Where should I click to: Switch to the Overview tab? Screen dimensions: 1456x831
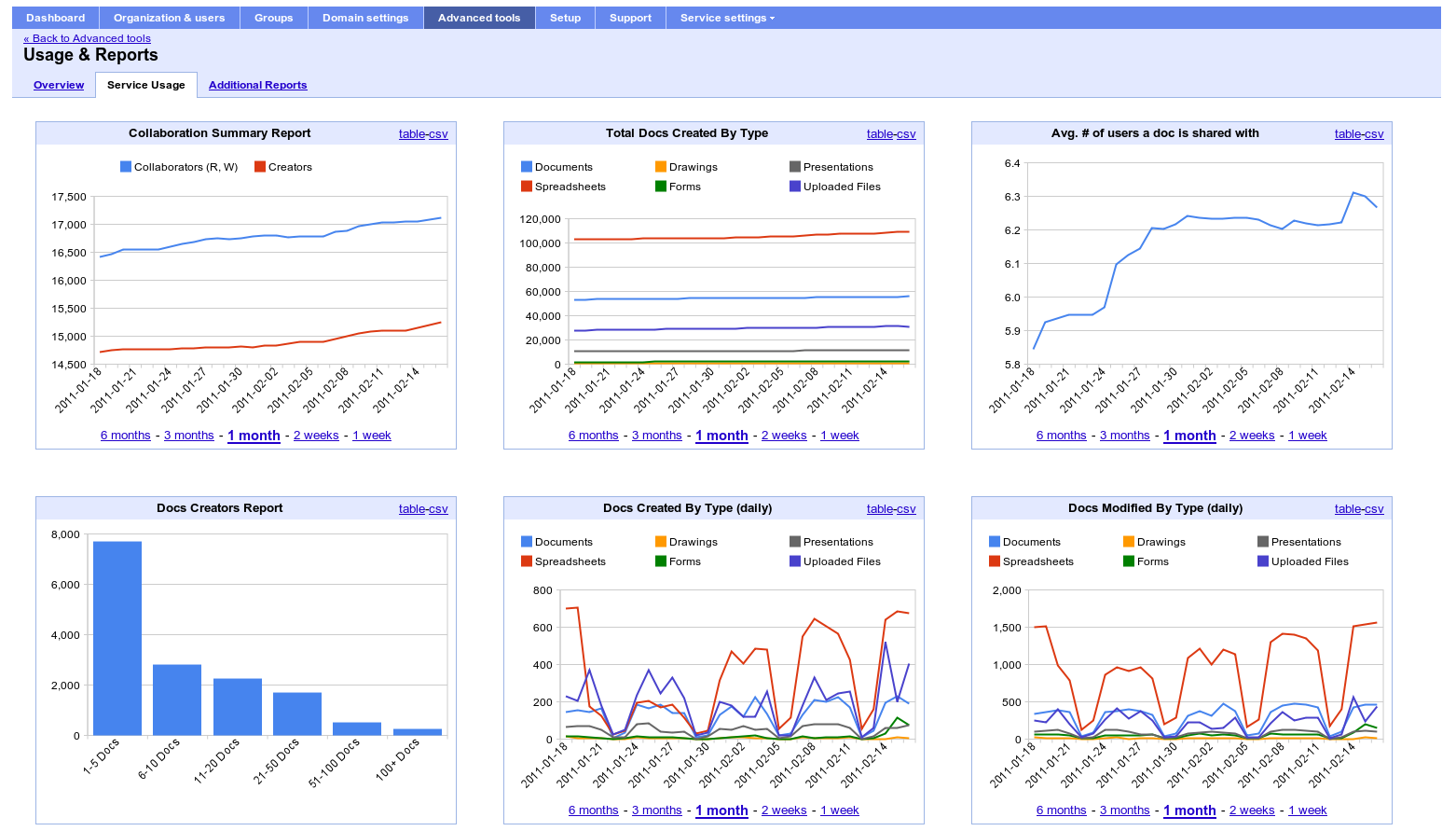59,85
